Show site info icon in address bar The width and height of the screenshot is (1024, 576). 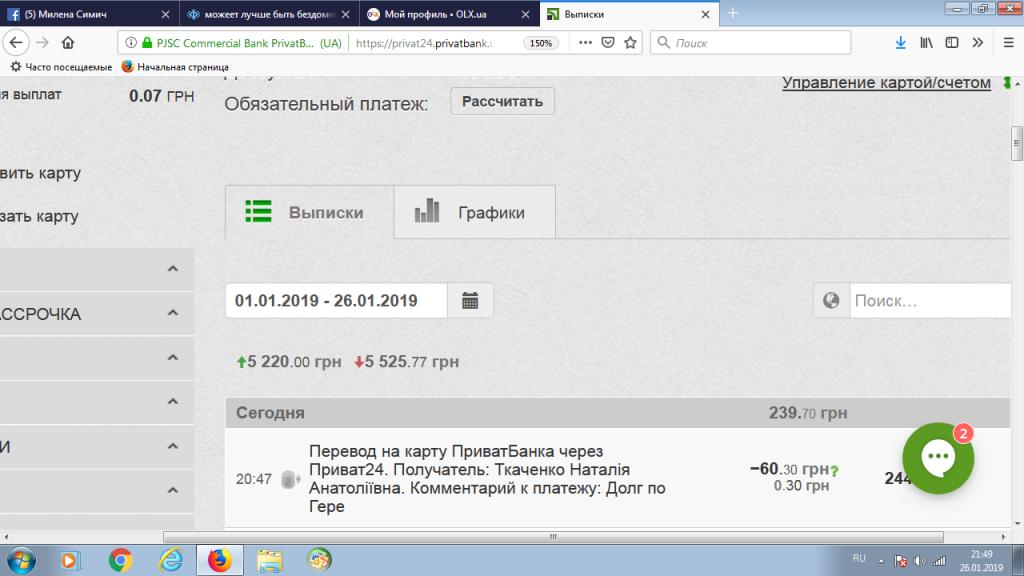131,42
